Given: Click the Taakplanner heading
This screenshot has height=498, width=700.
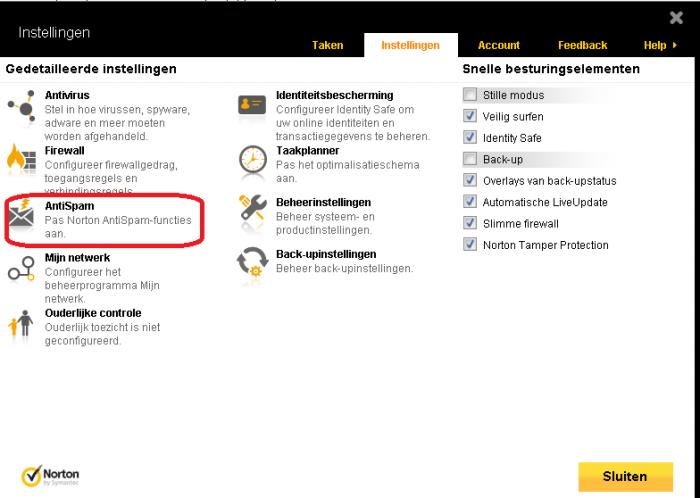Looking at the screenshot, I should (x=307, y=150).
